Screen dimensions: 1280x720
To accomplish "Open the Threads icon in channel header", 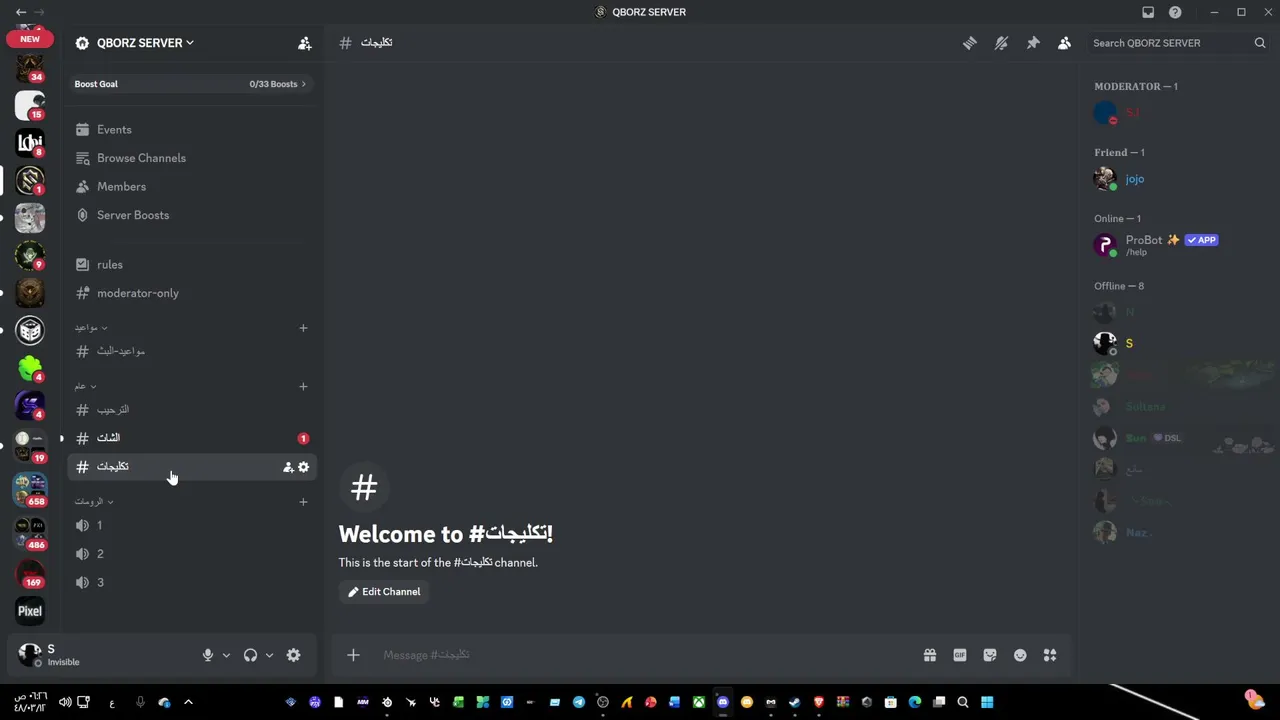I will click(x=969, y=43).
